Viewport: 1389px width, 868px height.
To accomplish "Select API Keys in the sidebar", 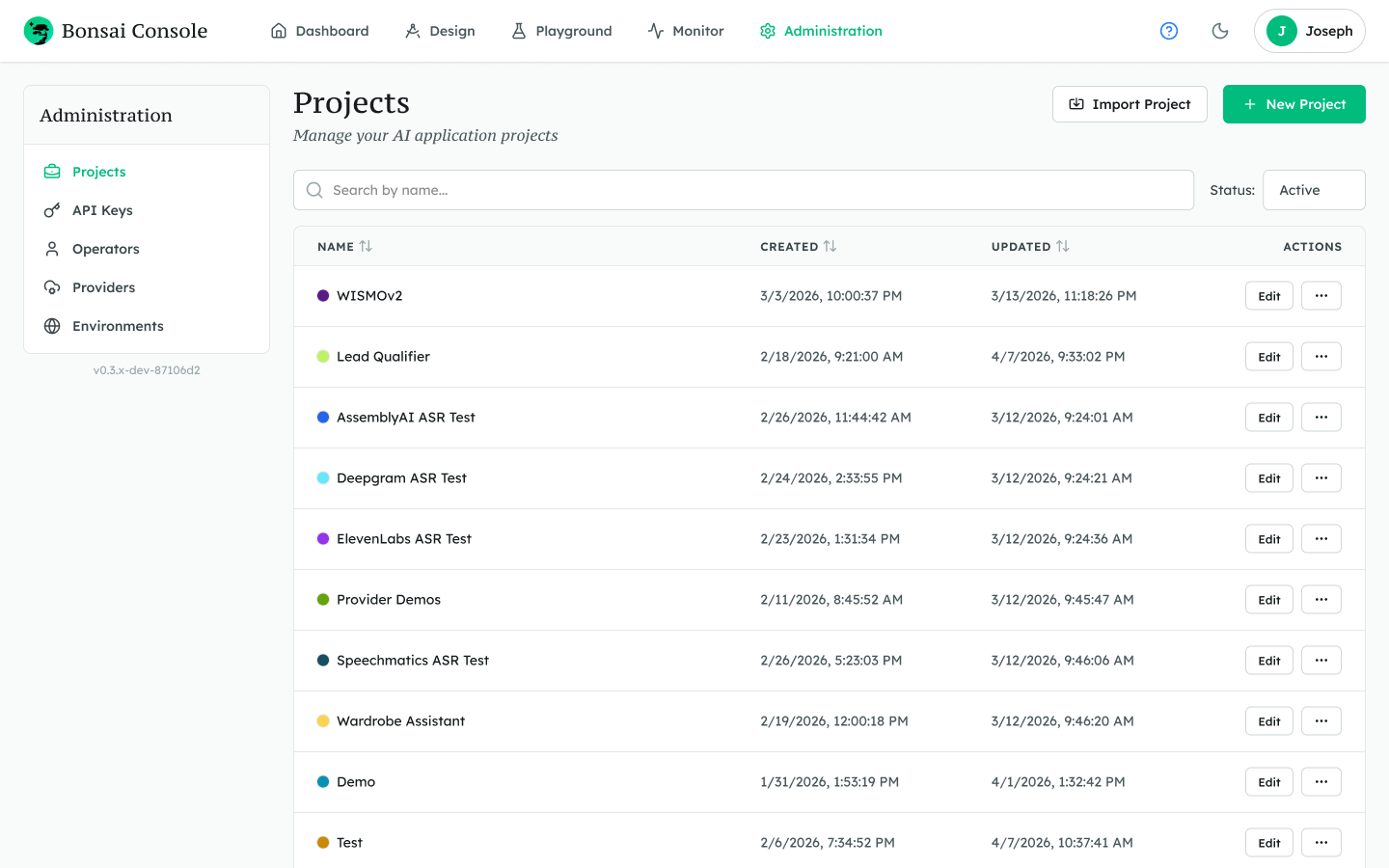I will coord(102,210).
